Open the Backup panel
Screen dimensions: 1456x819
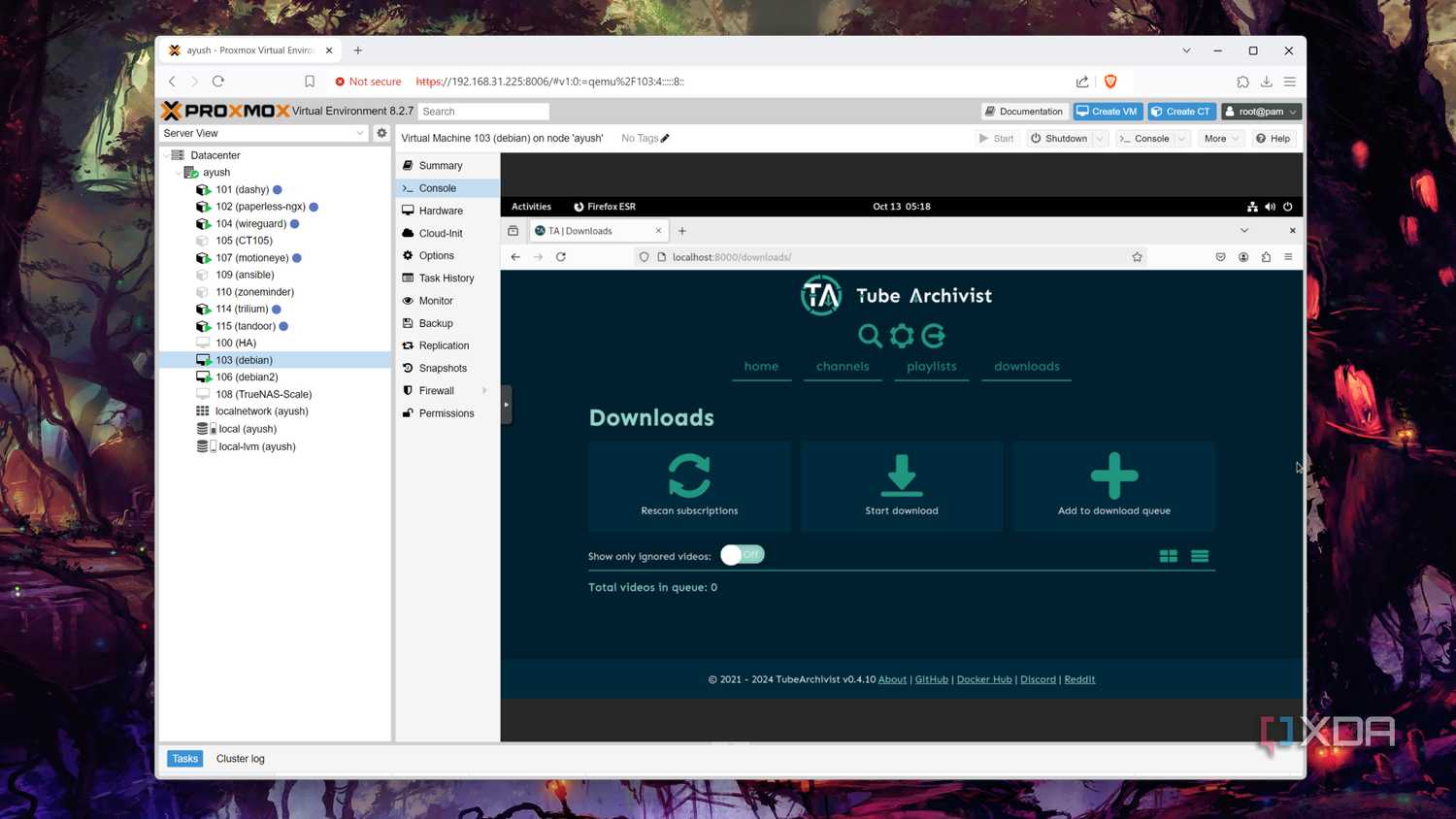pyautogui.click(x=447, y=323)
